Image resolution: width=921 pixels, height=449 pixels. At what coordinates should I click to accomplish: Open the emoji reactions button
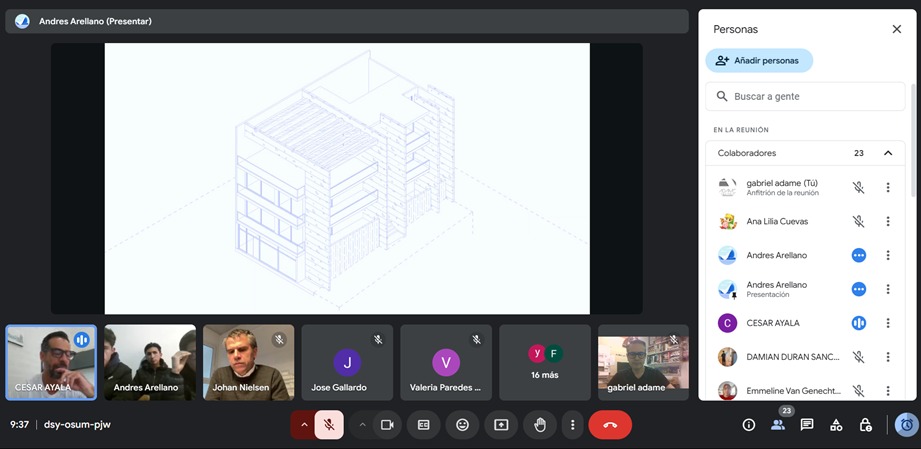click(462, 425)
